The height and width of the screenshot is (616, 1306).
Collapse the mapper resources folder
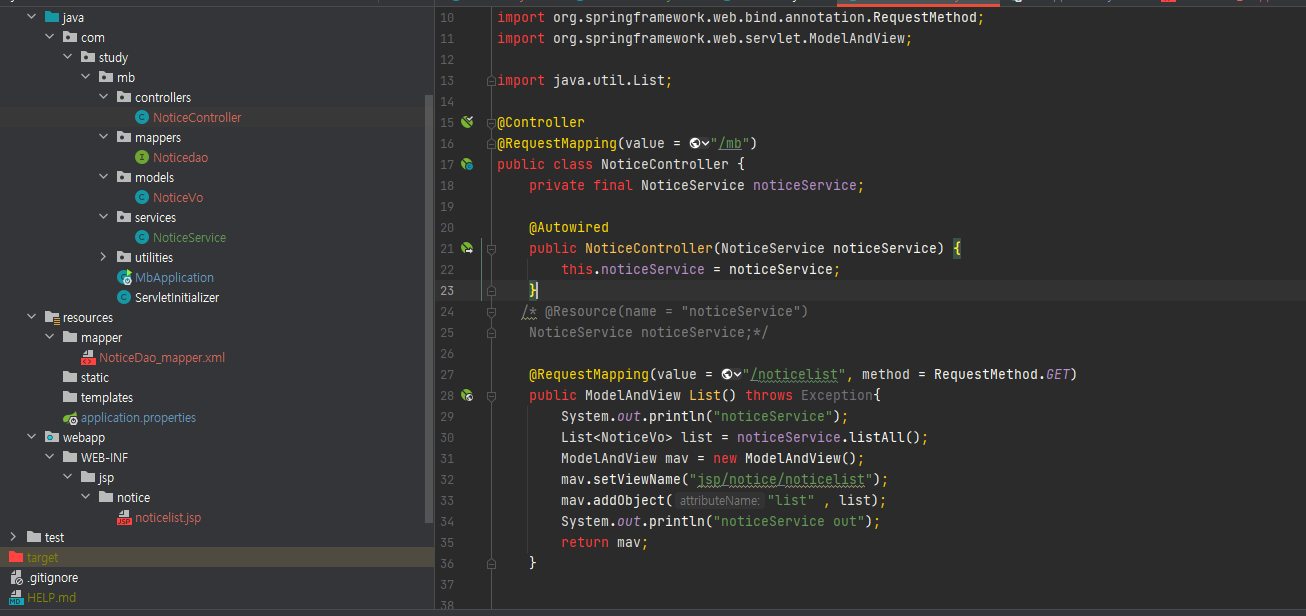(x=50, y=337)
